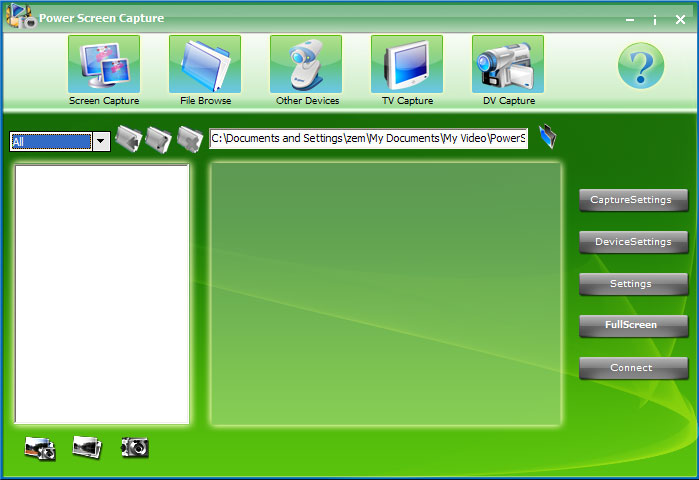Switch to FullScreen view
This screenshot has height=480, width=699.
[x=633, y=325]
